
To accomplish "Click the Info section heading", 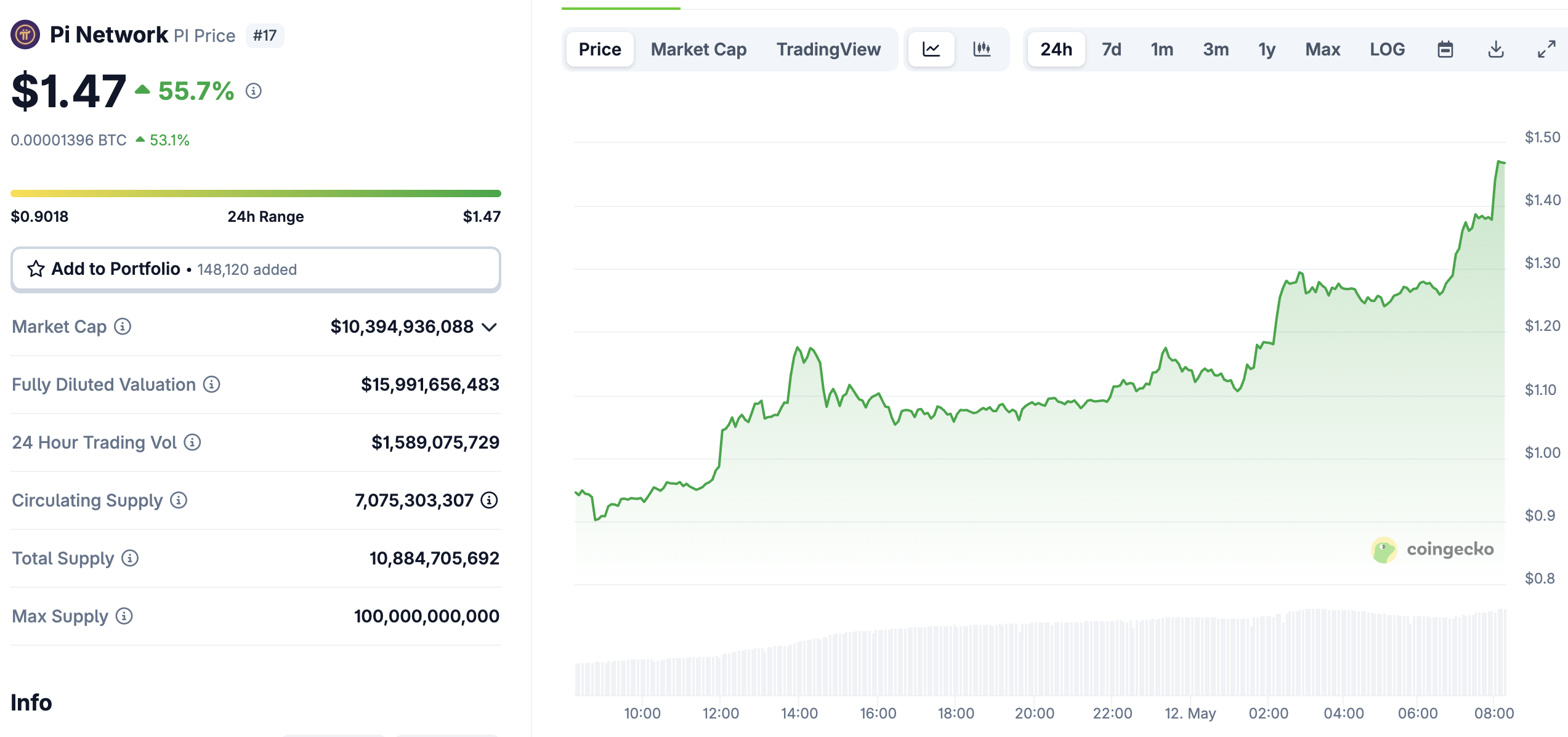I will click(x=31, y=702).
